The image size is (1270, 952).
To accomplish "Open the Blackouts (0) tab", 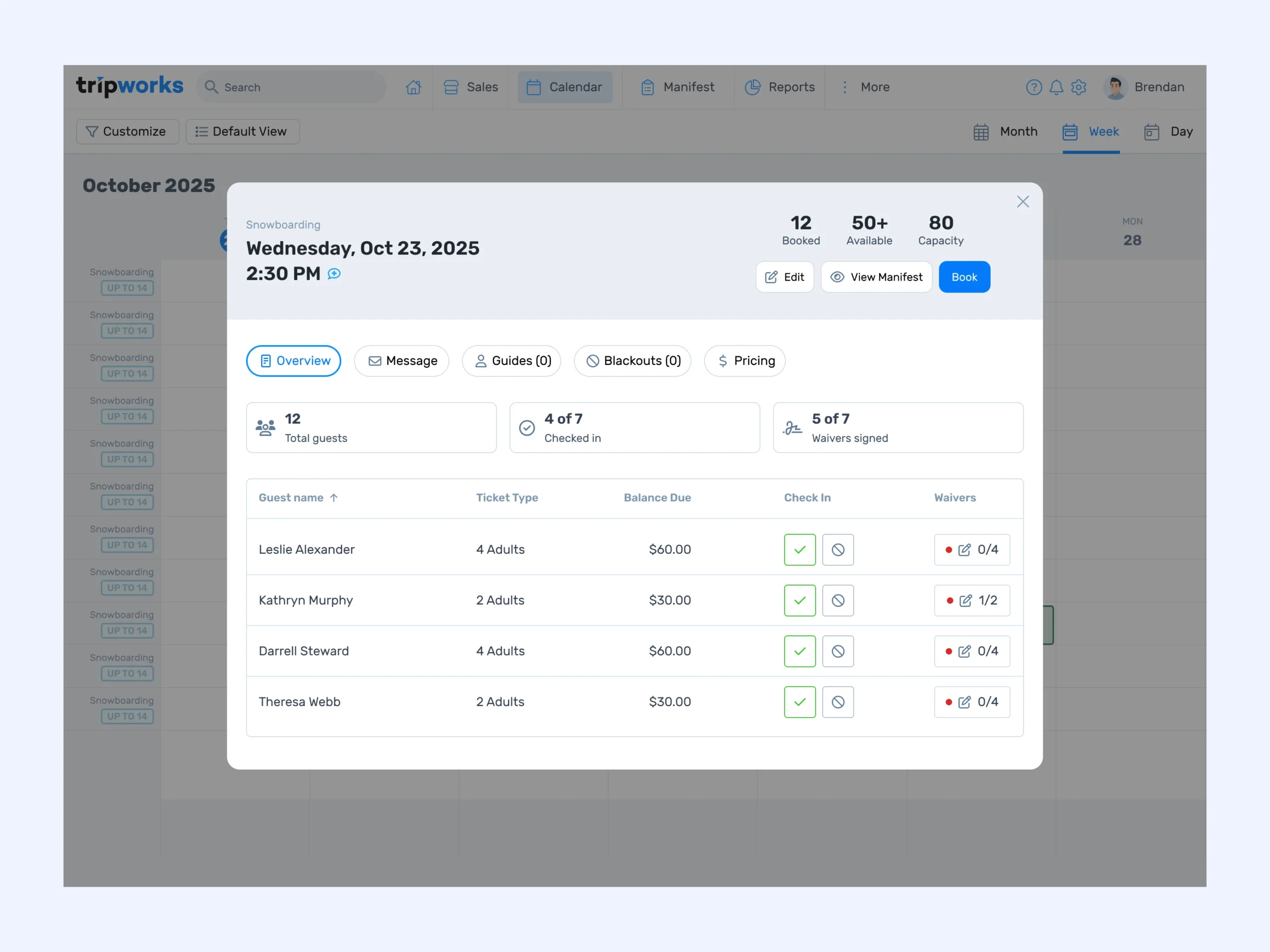I will [632, 360].
